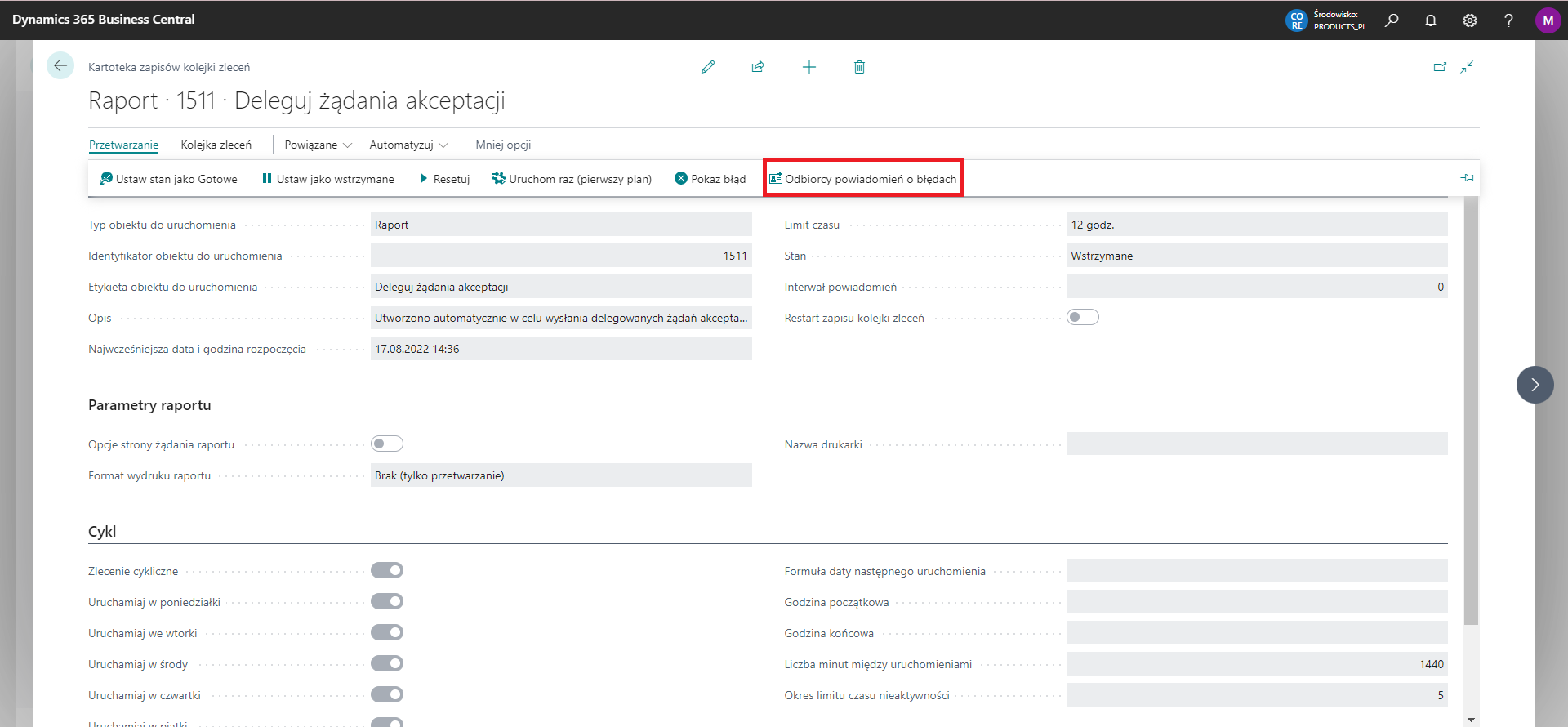
Task: Click the CORE environment badge
Action: [x=1296, y=20]
